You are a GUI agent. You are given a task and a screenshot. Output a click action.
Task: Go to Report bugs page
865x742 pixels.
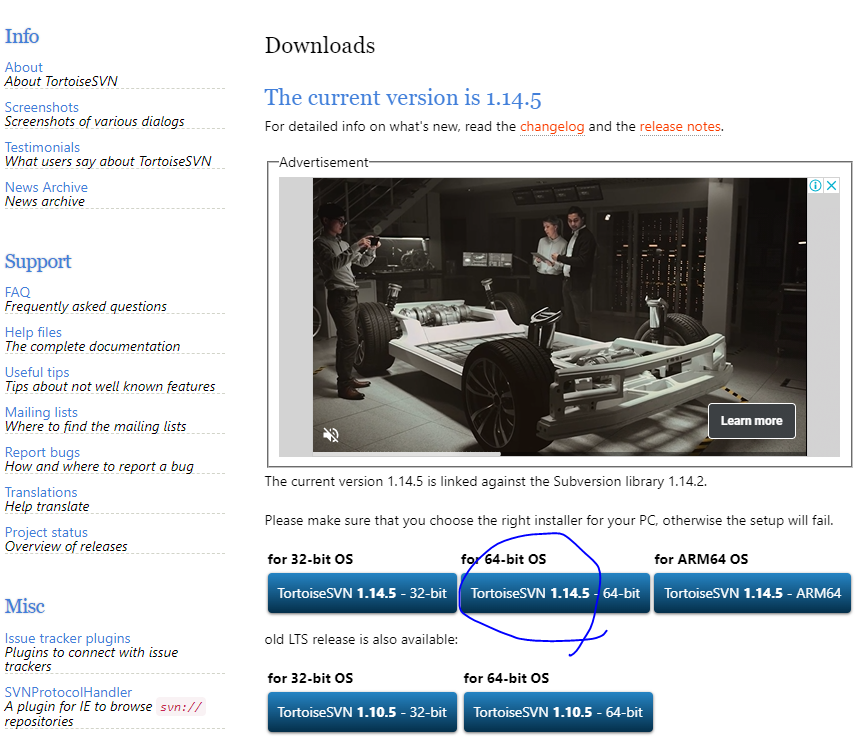pos(42,452)
